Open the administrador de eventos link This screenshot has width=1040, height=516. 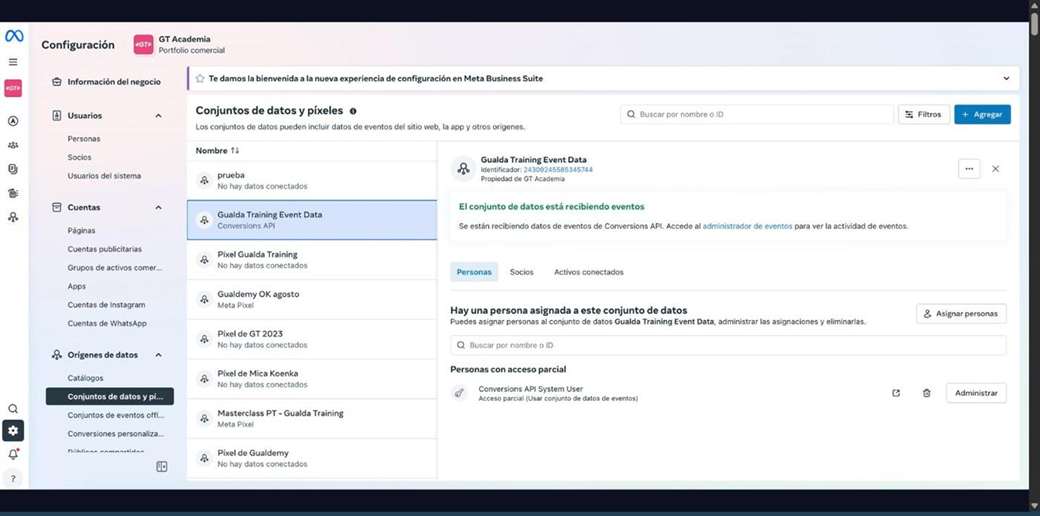pyautogui.click(x=747, y=226)
